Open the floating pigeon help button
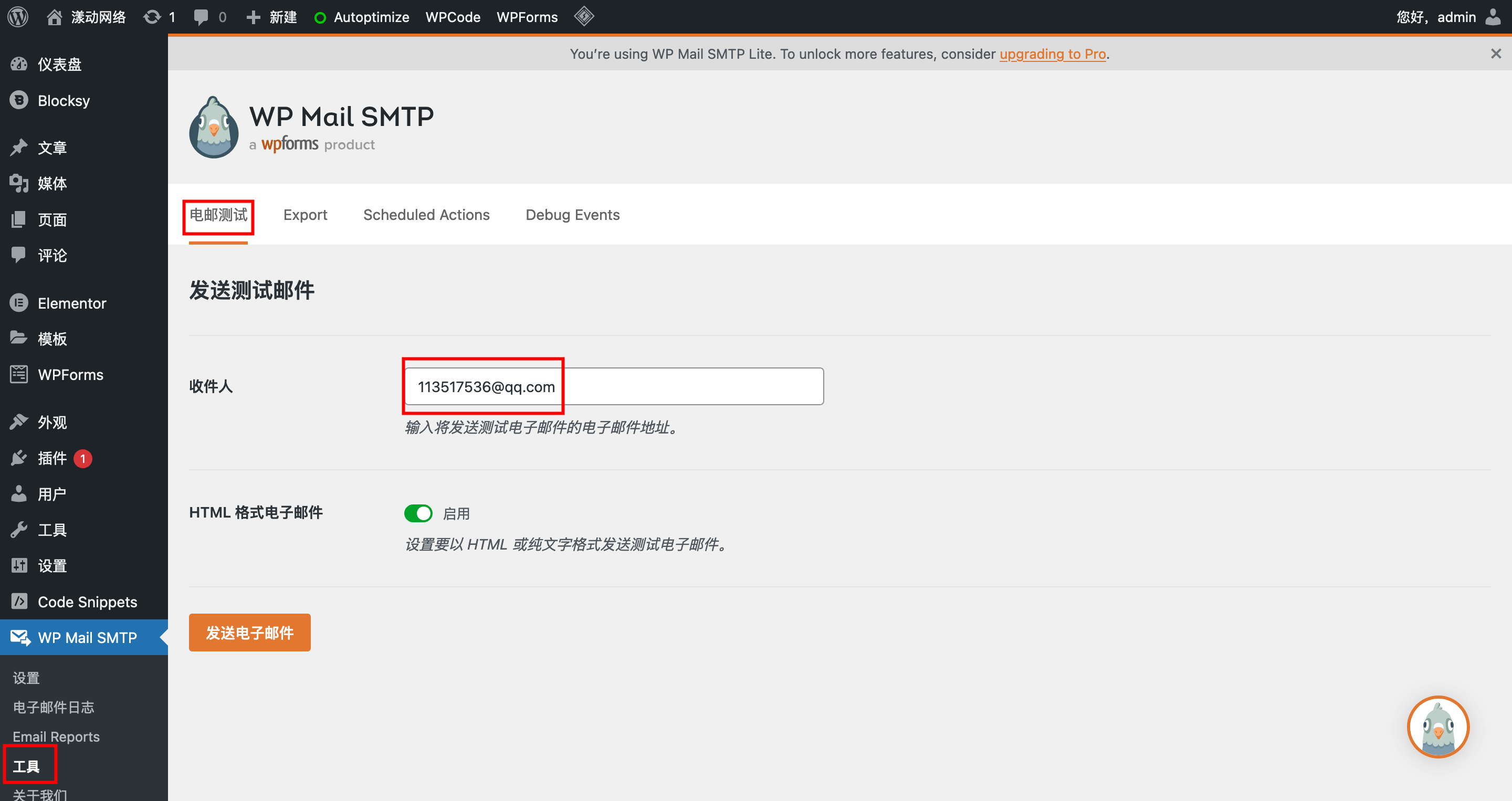1512x801 pixels. (x=1438, y=727)
